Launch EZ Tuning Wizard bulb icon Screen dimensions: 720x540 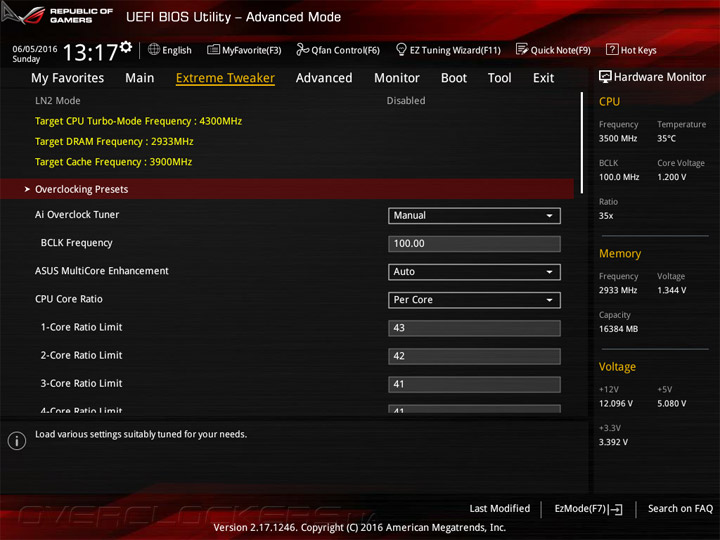point(401,49)
